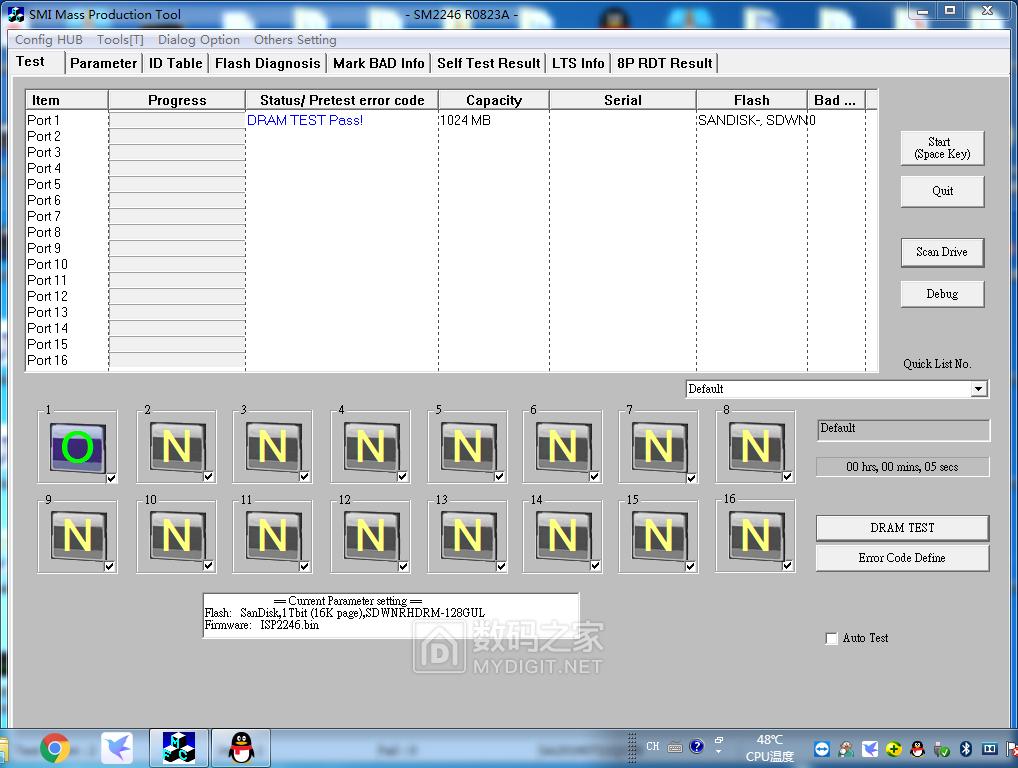
Task: Click the port 2 N status icon
Action: [176, 446]
